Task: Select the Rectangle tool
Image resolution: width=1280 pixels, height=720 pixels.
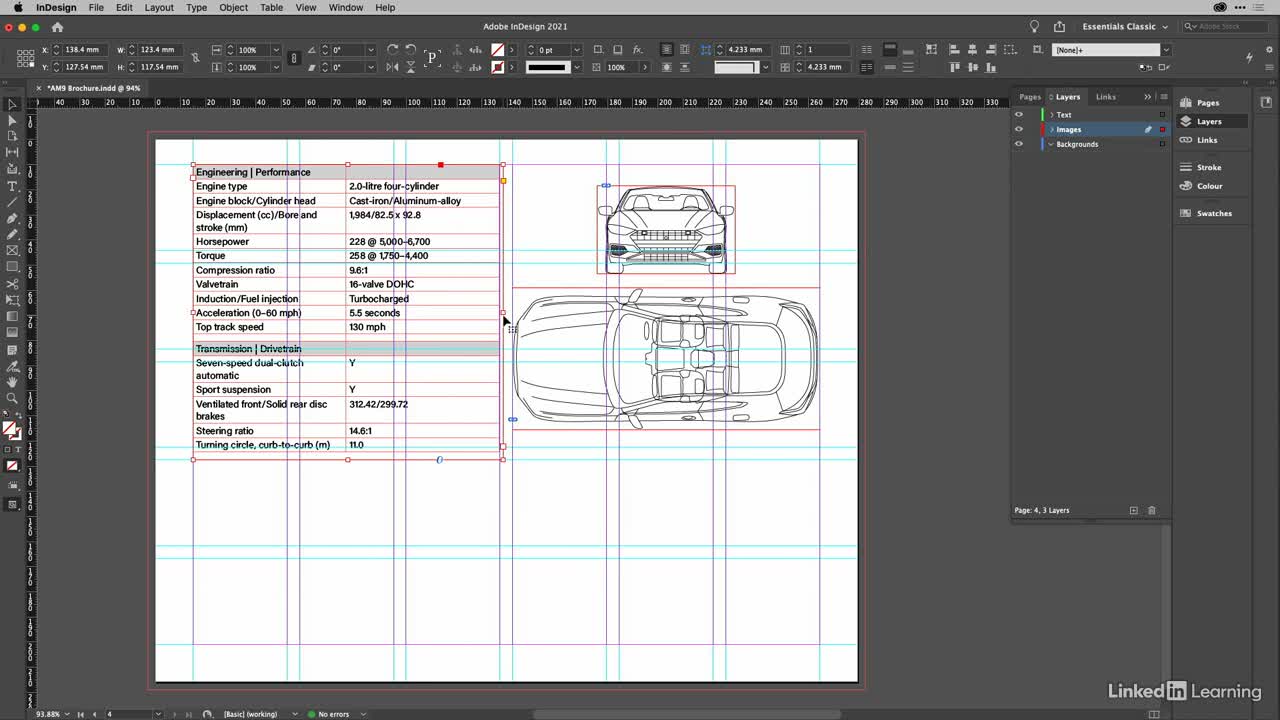Action: (x=12, y=267)
